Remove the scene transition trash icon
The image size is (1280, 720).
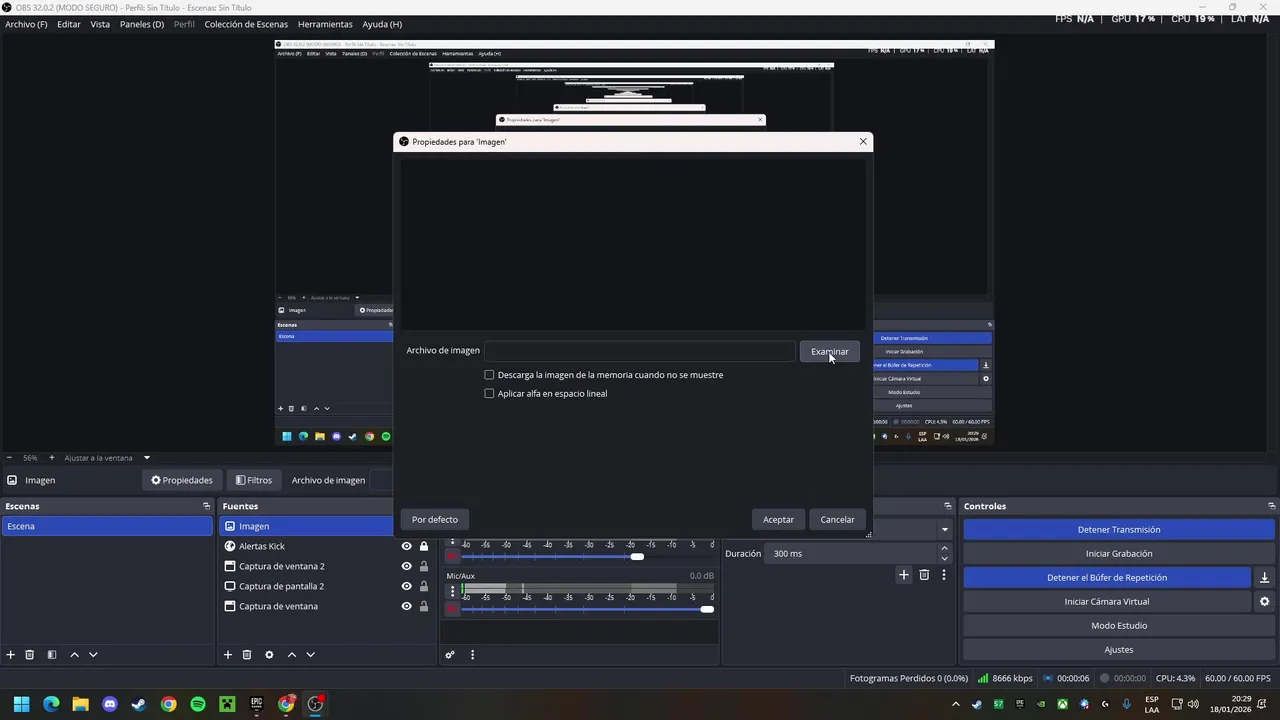pyautogui.click(x=924, y=575)
